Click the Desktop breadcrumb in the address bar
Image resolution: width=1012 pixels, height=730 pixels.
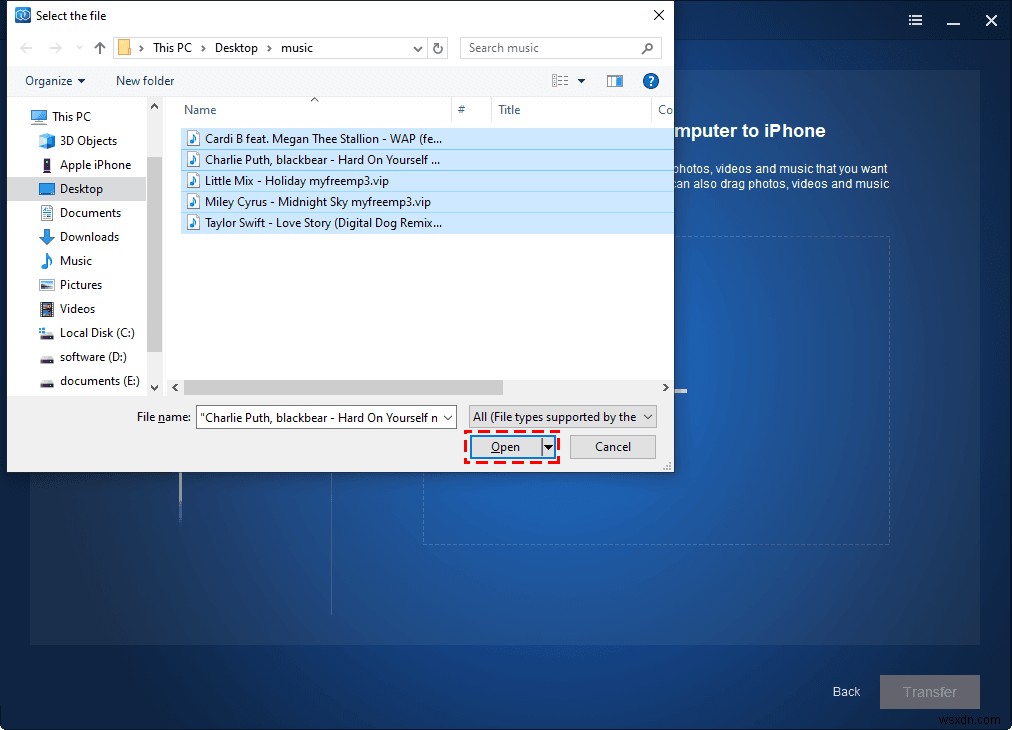(236, 47)
